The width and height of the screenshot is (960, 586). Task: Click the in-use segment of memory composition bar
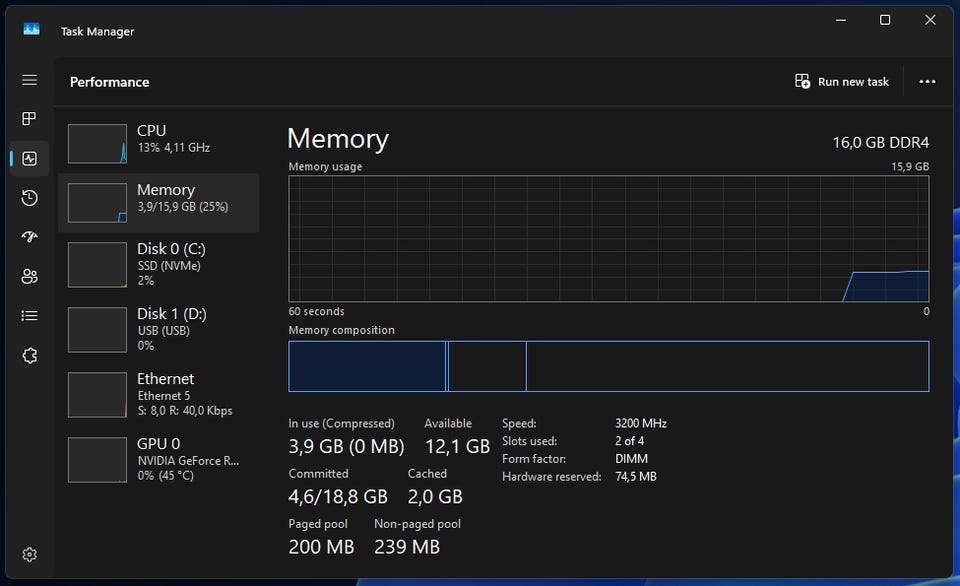point(367,366)
